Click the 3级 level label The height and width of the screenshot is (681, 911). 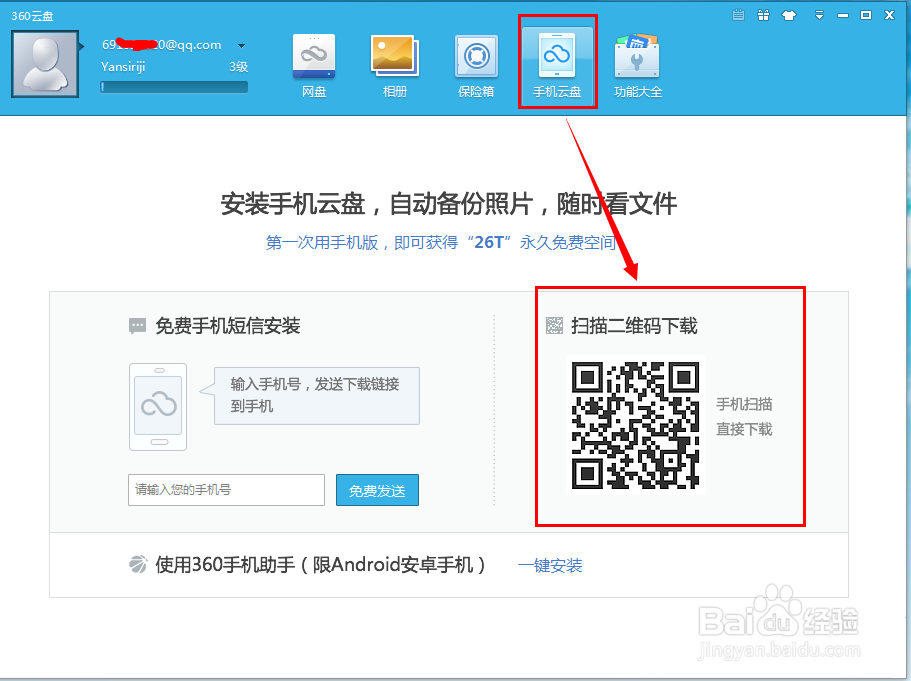coord(238,67)
